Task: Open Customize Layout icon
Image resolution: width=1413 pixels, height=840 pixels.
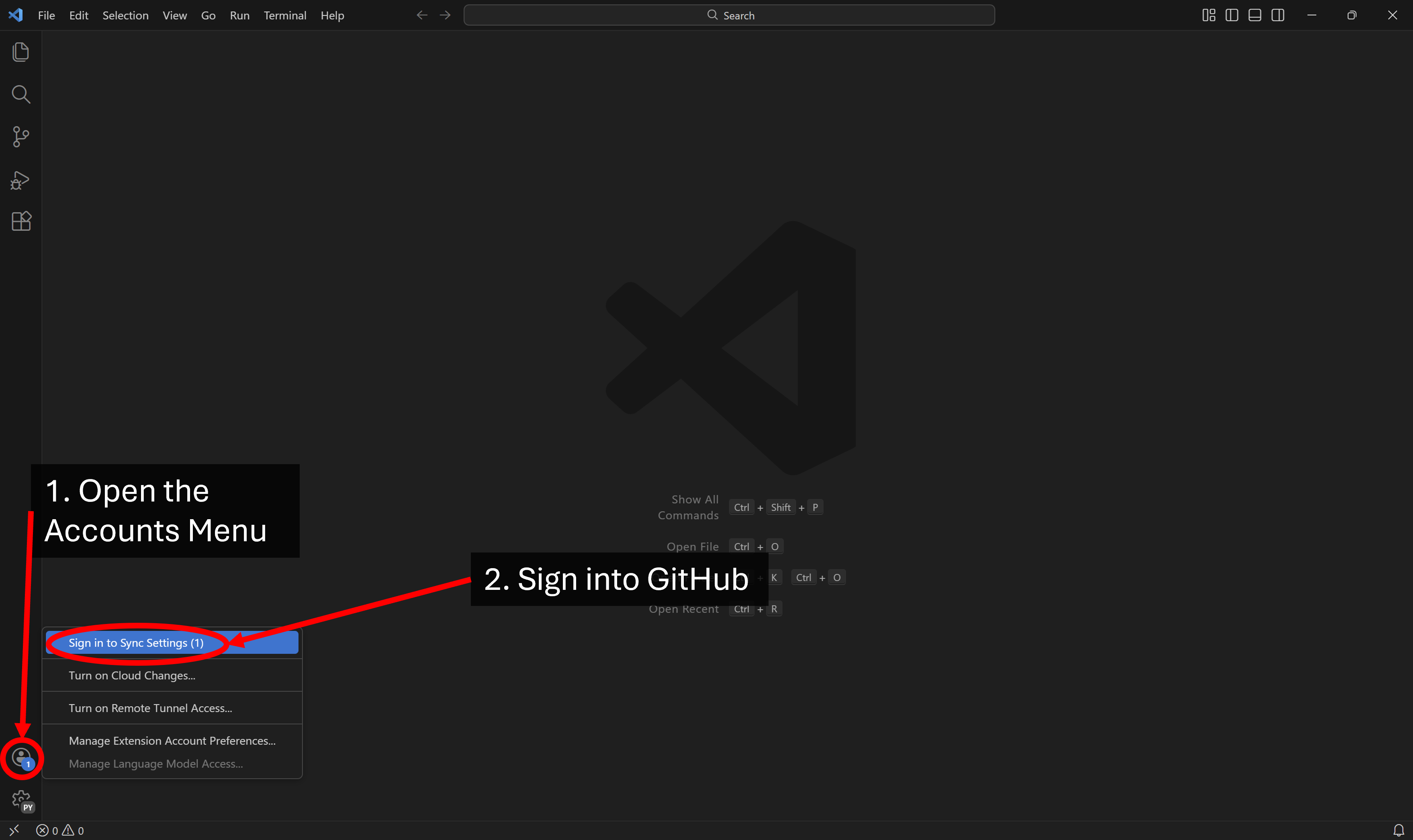Action: (x=1209, y=15)
